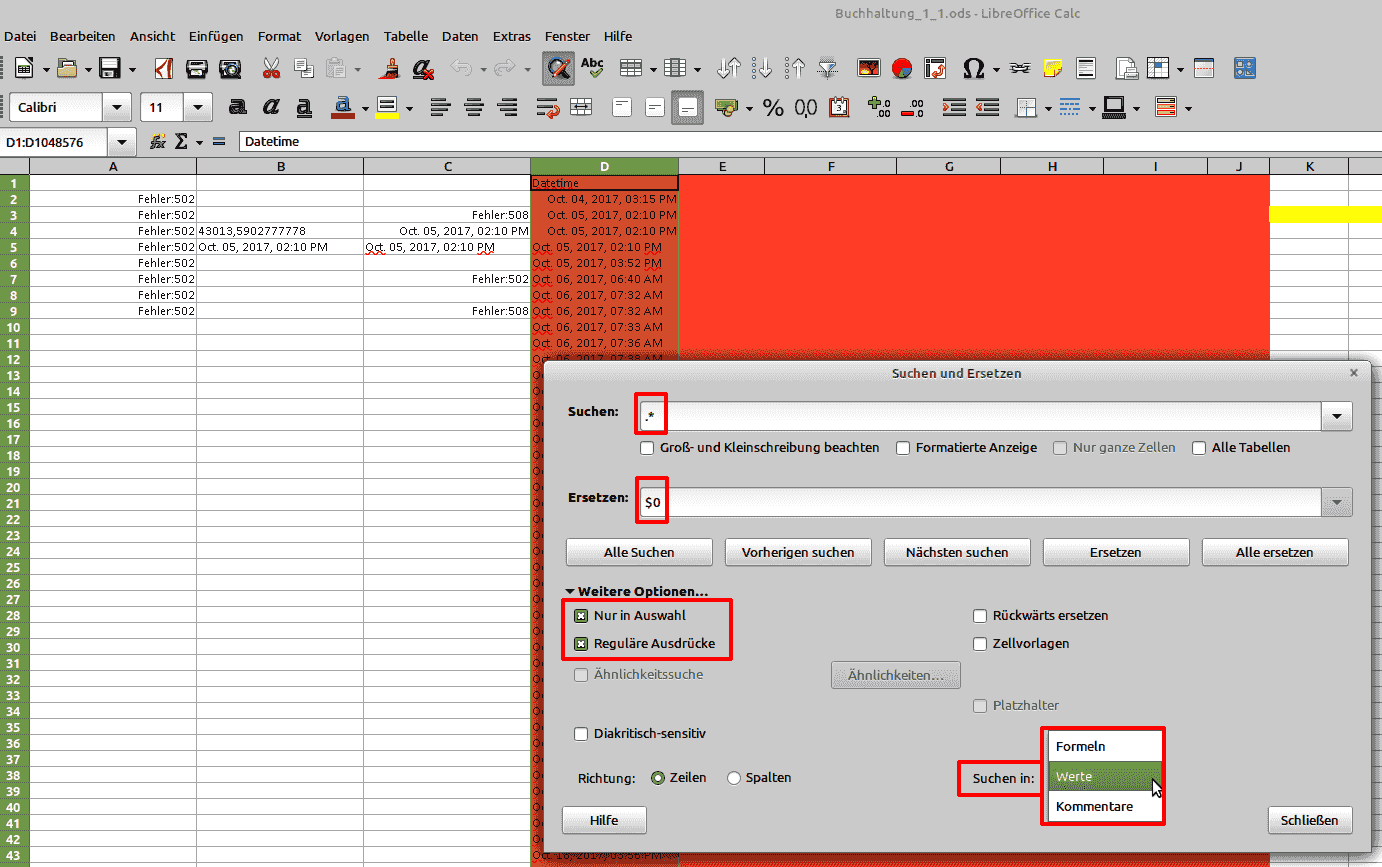Click the Insert Hyperlink chain icon

(x=1019, y=69)
